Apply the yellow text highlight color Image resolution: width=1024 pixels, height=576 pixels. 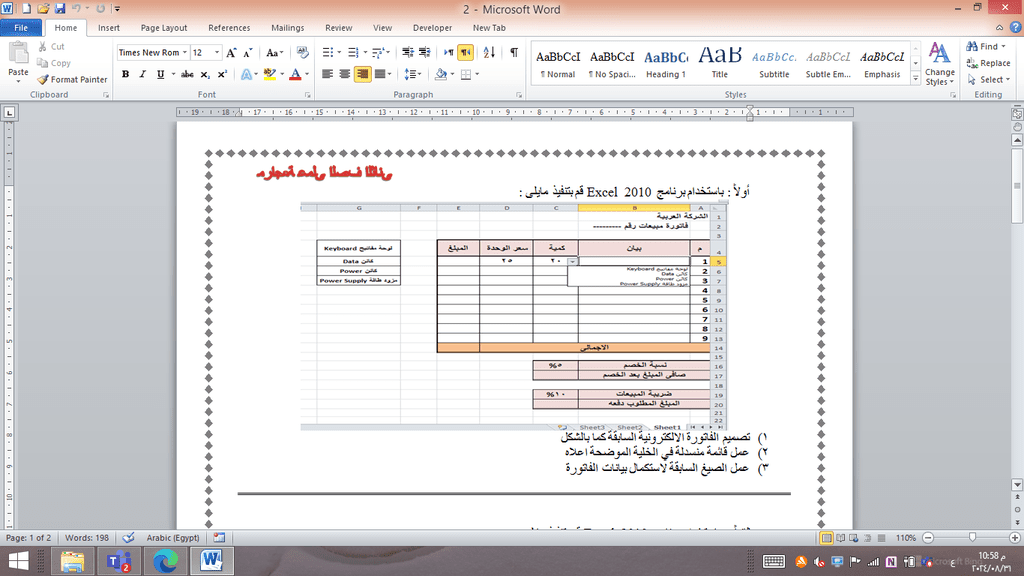coord(270,74)
